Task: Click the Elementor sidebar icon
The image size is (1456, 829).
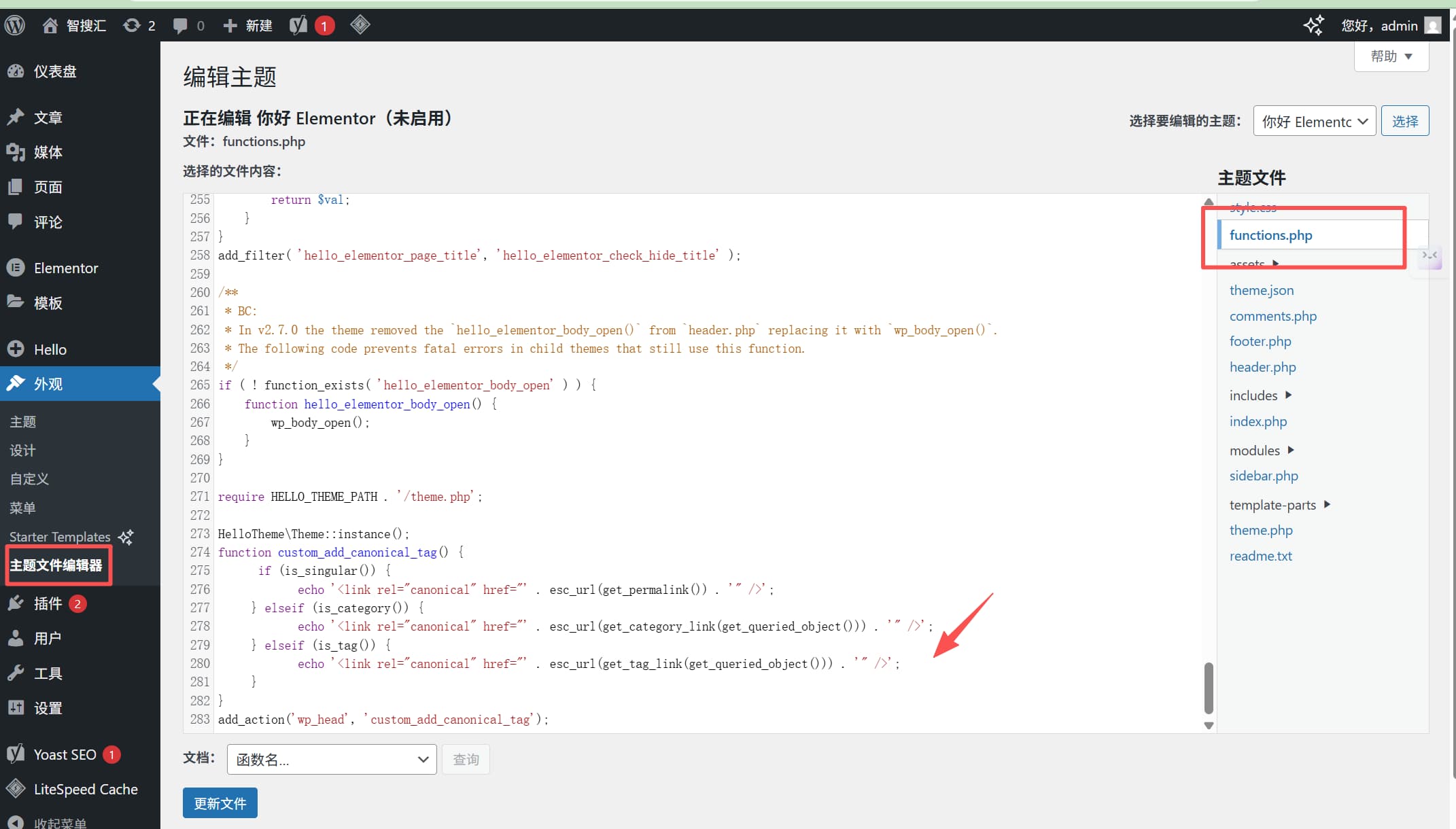Action: (x=16, y=268)
